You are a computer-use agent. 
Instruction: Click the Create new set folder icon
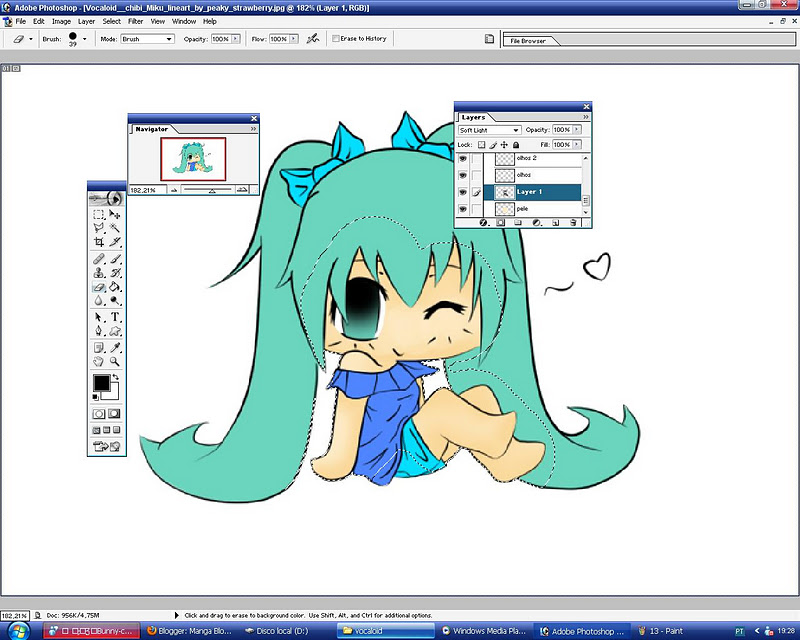click(518, 223)
